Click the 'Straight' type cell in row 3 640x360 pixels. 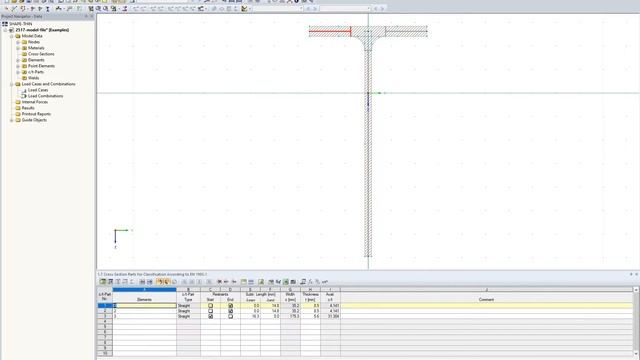pos(189,316)
